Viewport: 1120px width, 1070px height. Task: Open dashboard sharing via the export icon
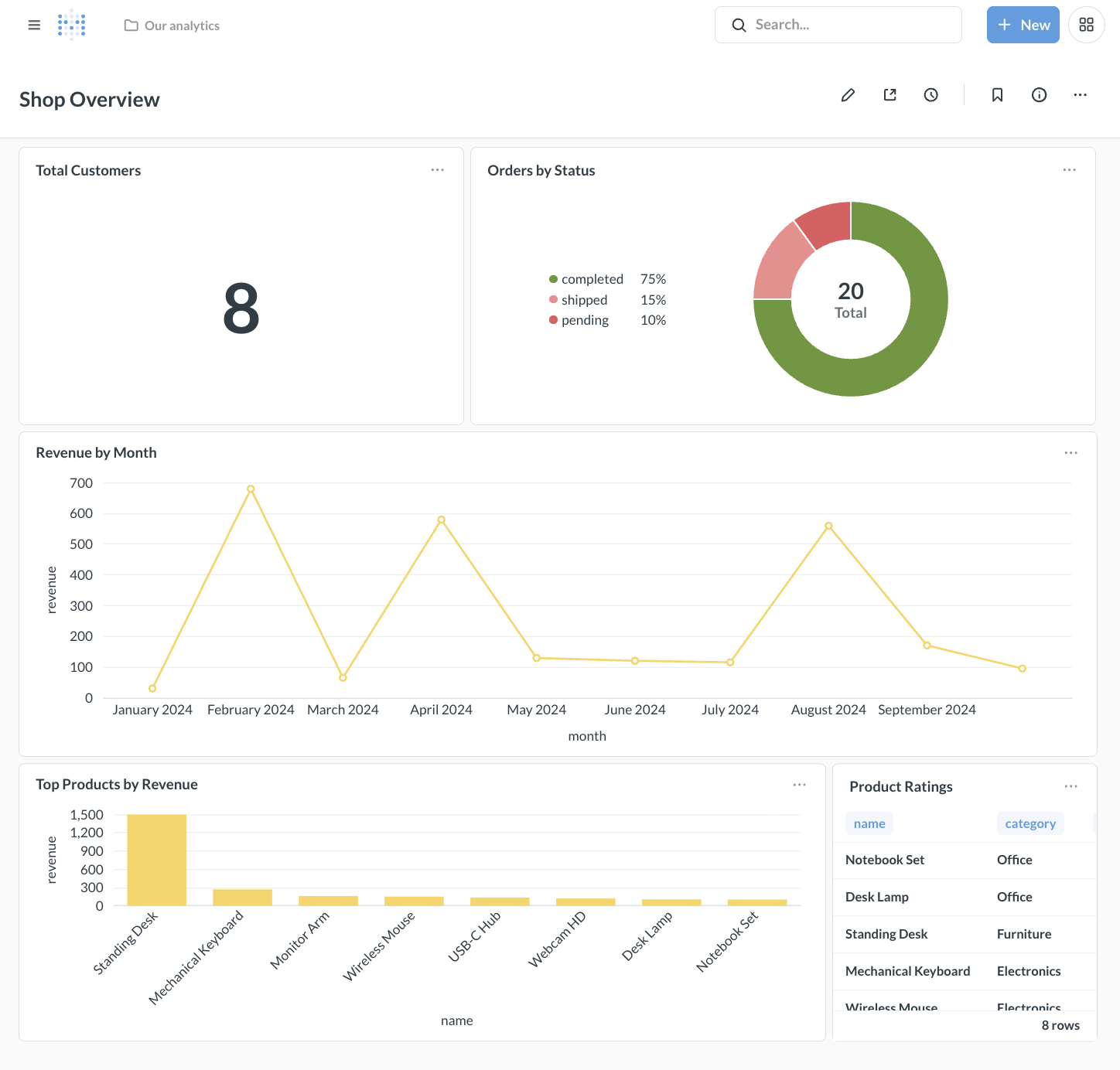890,94
